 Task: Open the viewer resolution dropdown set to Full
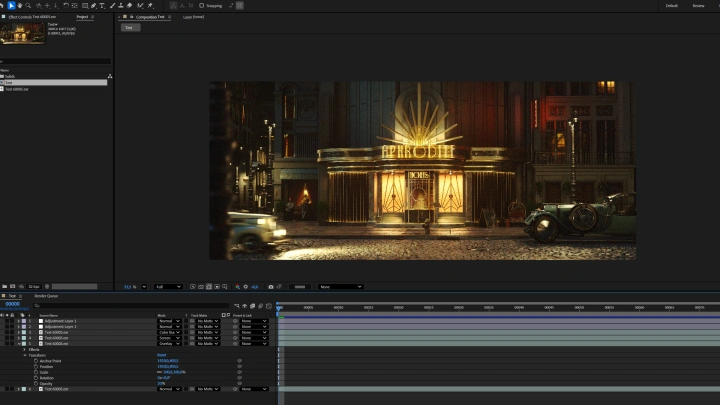click(x=168, y=287)
